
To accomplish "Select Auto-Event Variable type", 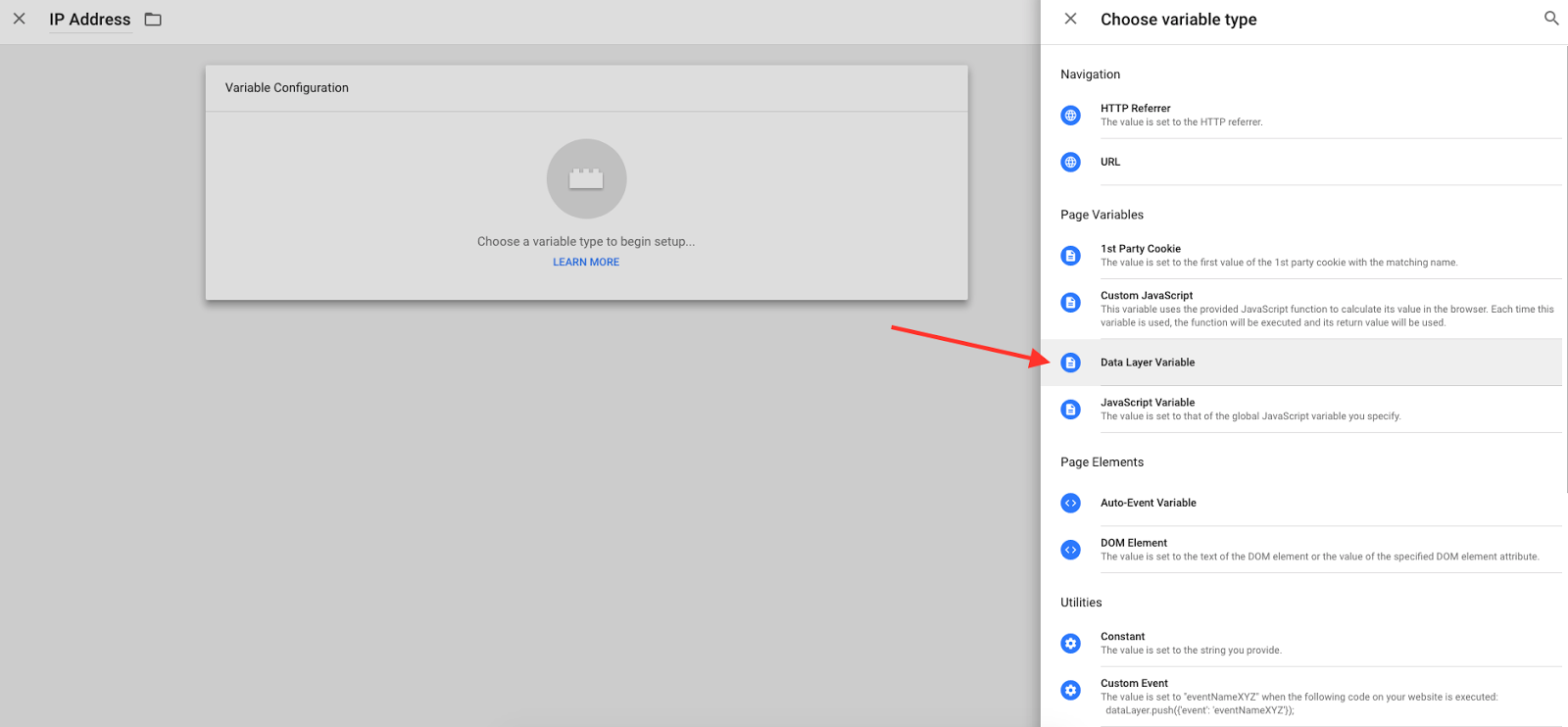I will (1301, 503).
